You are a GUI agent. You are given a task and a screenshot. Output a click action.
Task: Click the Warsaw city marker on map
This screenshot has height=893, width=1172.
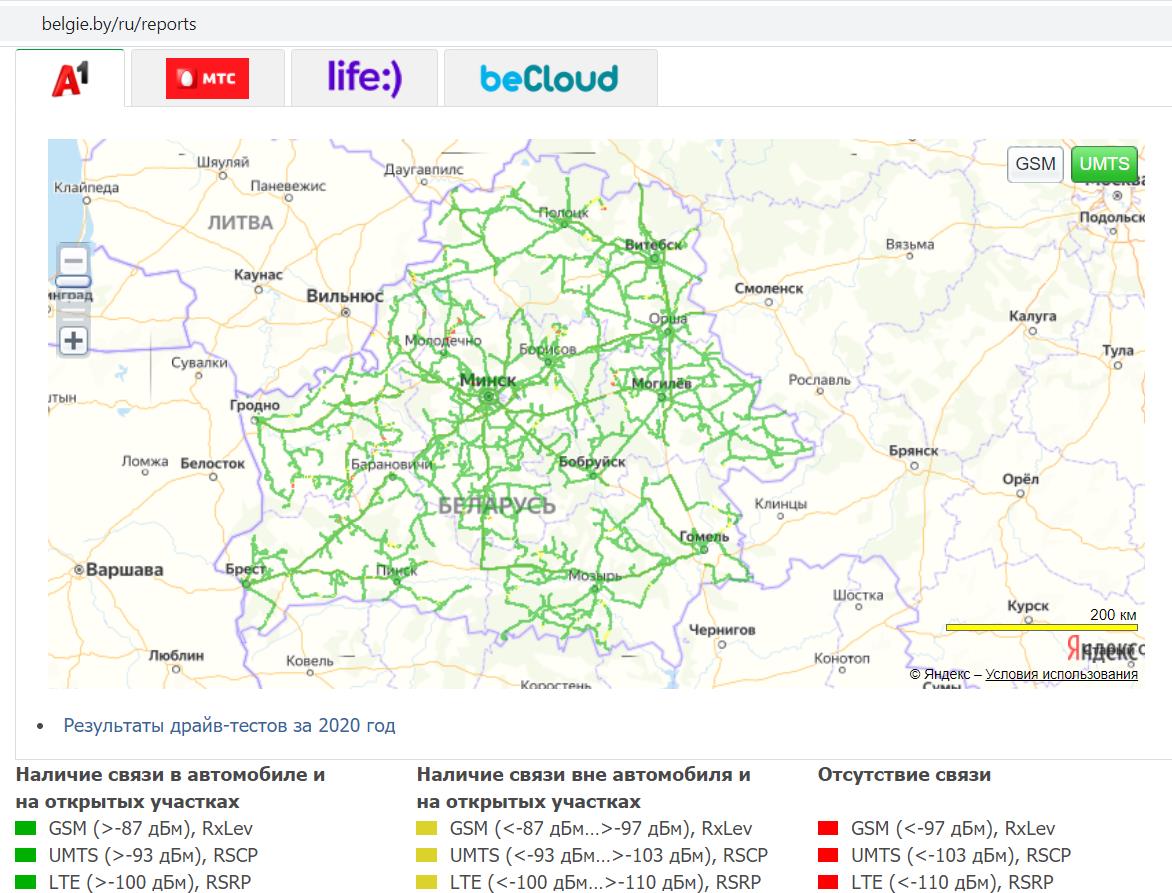pyautogui.click(x=79, y=570)
